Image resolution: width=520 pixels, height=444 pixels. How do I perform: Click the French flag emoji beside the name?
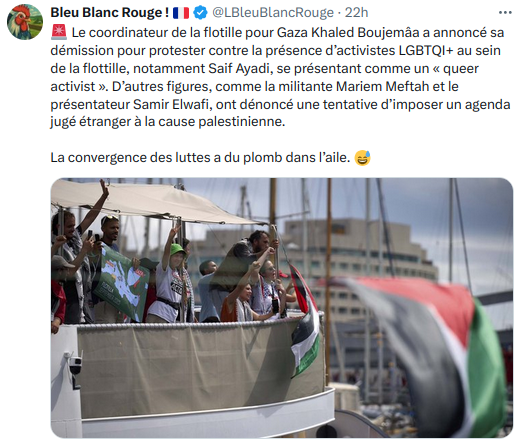[x=181, y=13]
